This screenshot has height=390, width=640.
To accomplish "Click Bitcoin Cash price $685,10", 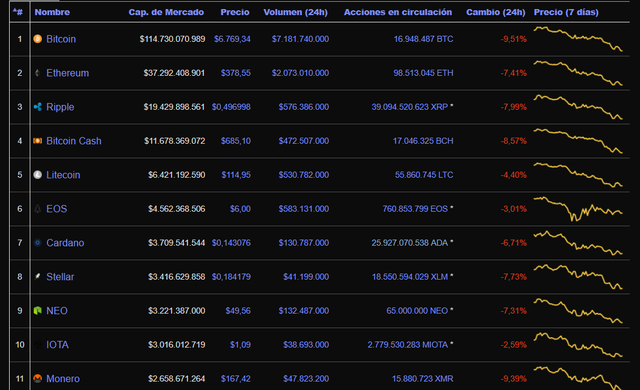I will click(236, 141).
